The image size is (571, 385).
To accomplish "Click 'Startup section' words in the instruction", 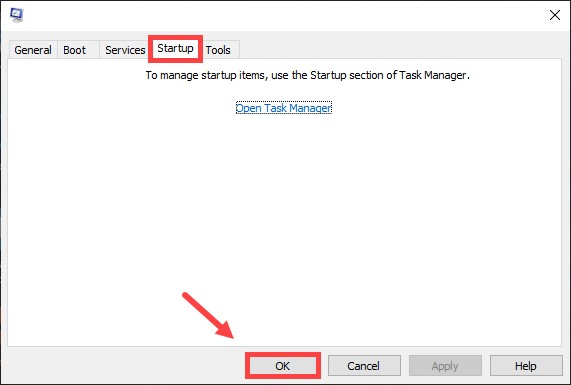I will coord(347,75).
